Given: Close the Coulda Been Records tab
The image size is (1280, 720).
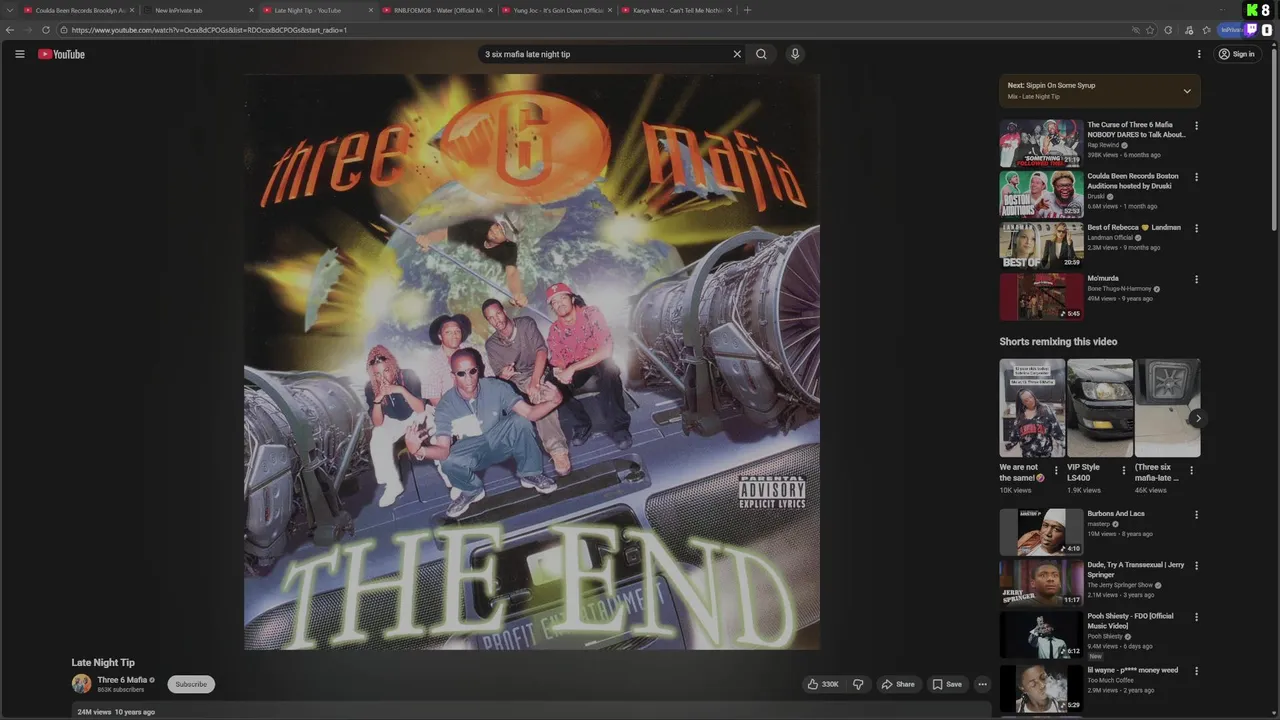Looking at the screenshot, I should point(131,10).
